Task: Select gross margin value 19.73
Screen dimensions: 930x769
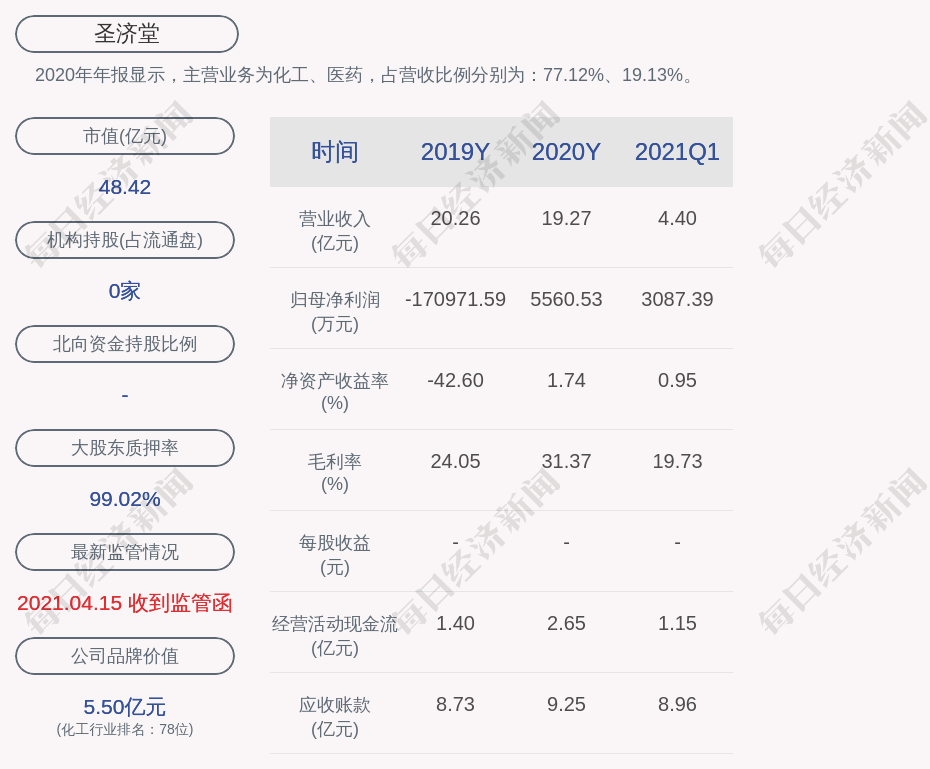Action: [677, 461]
